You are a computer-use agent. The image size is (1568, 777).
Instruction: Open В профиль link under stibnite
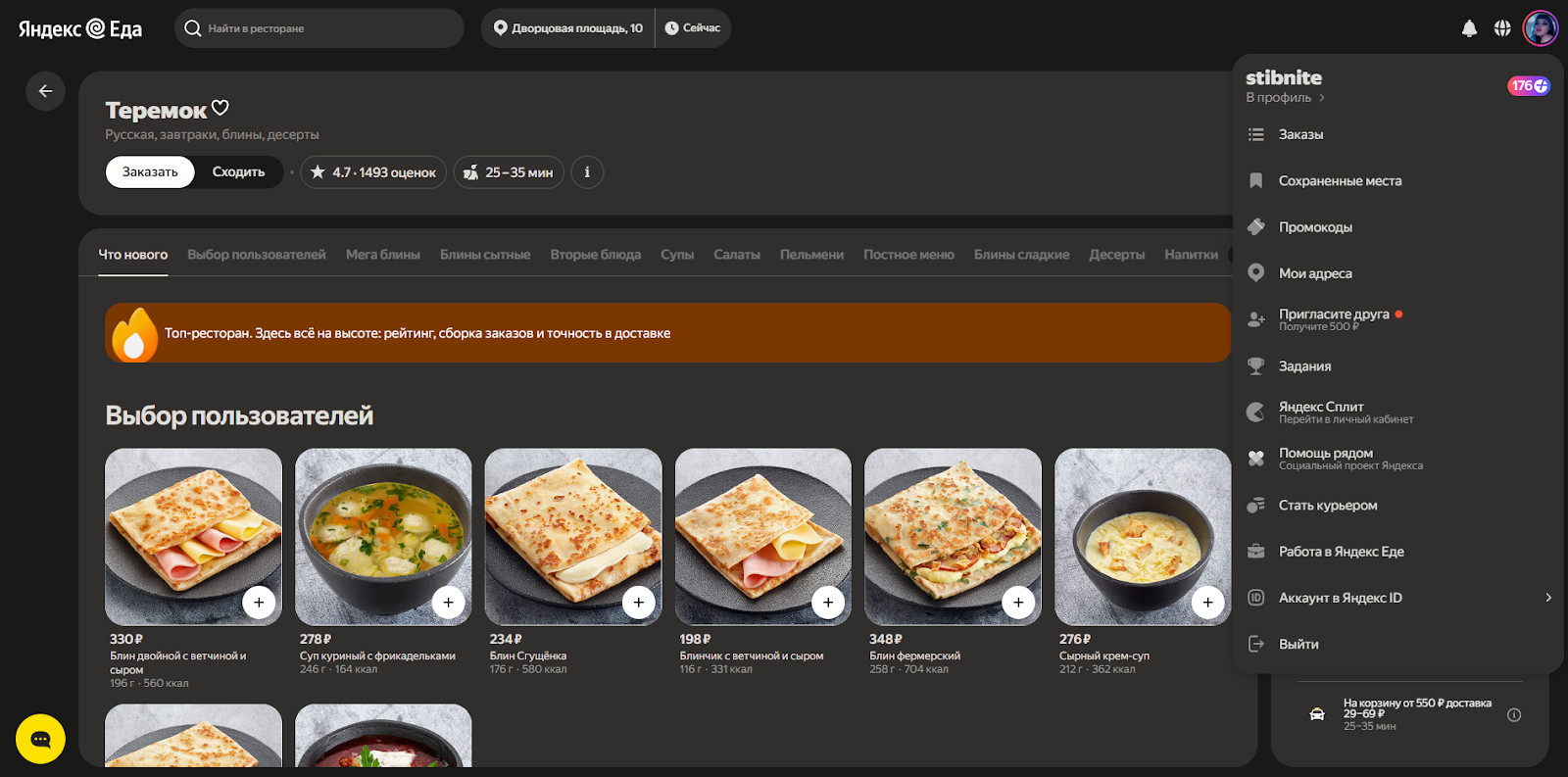[1286, 98]
